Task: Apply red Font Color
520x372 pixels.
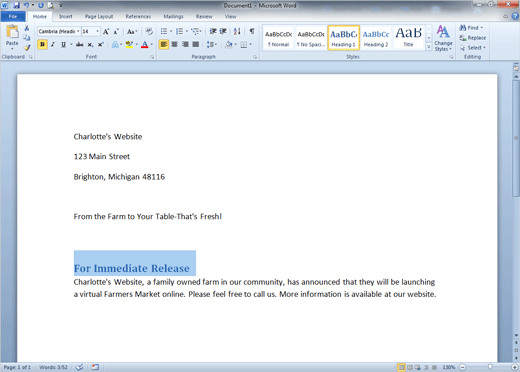Action: click(x=145, y=44)
